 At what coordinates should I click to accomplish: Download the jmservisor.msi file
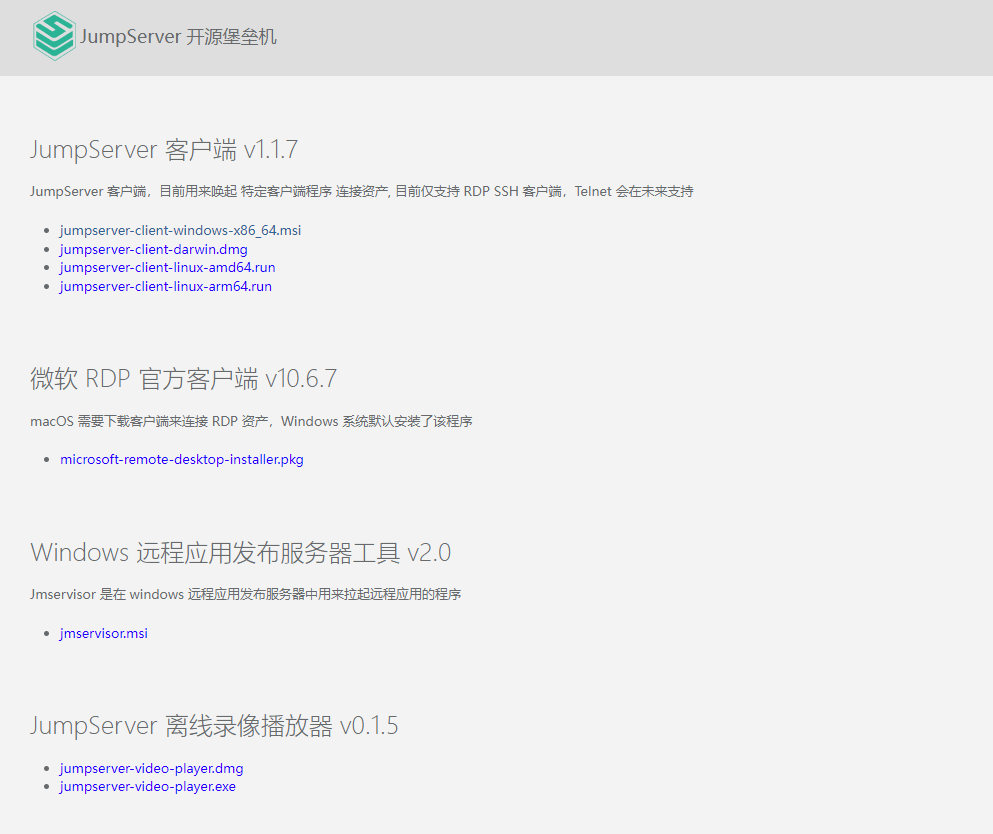104,633
